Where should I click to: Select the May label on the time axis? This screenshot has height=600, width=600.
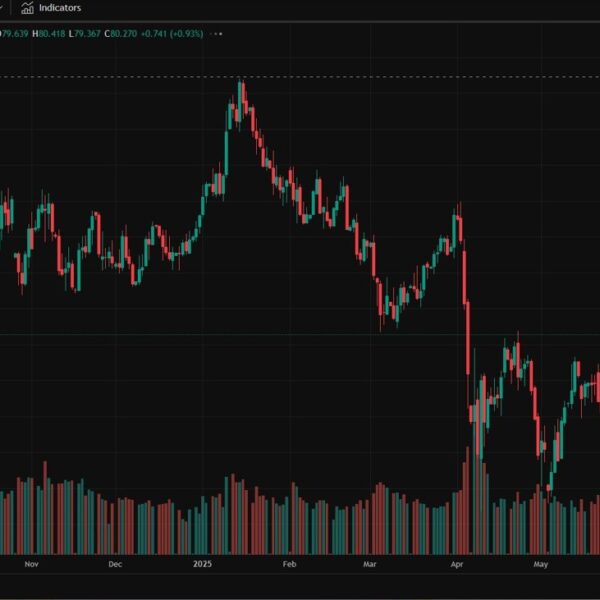pyautogui.click(x=541, y=564)
